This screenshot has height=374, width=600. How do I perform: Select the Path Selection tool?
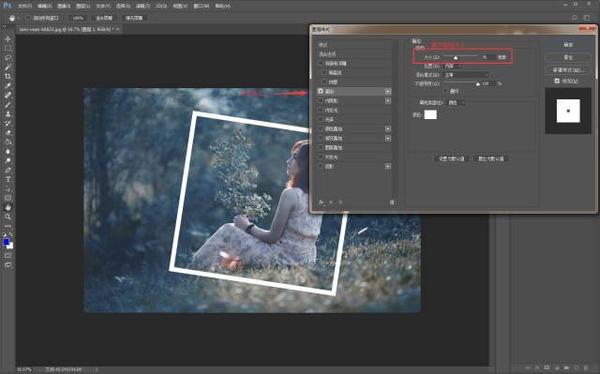(8, 189)
